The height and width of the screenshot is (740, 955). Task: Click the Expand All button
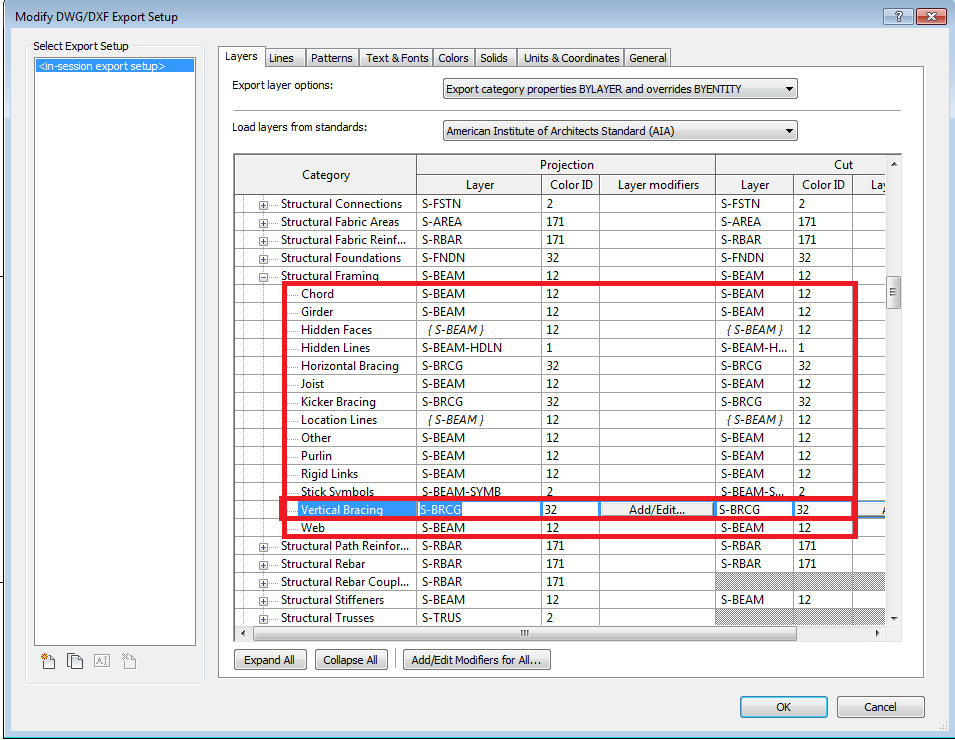pyautogui.click(x=269, y=660)
